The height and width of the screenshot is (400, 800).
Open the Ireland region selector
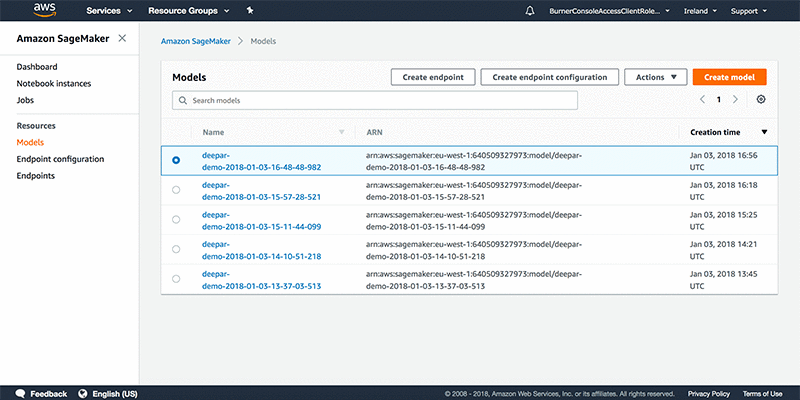[701, 11]
